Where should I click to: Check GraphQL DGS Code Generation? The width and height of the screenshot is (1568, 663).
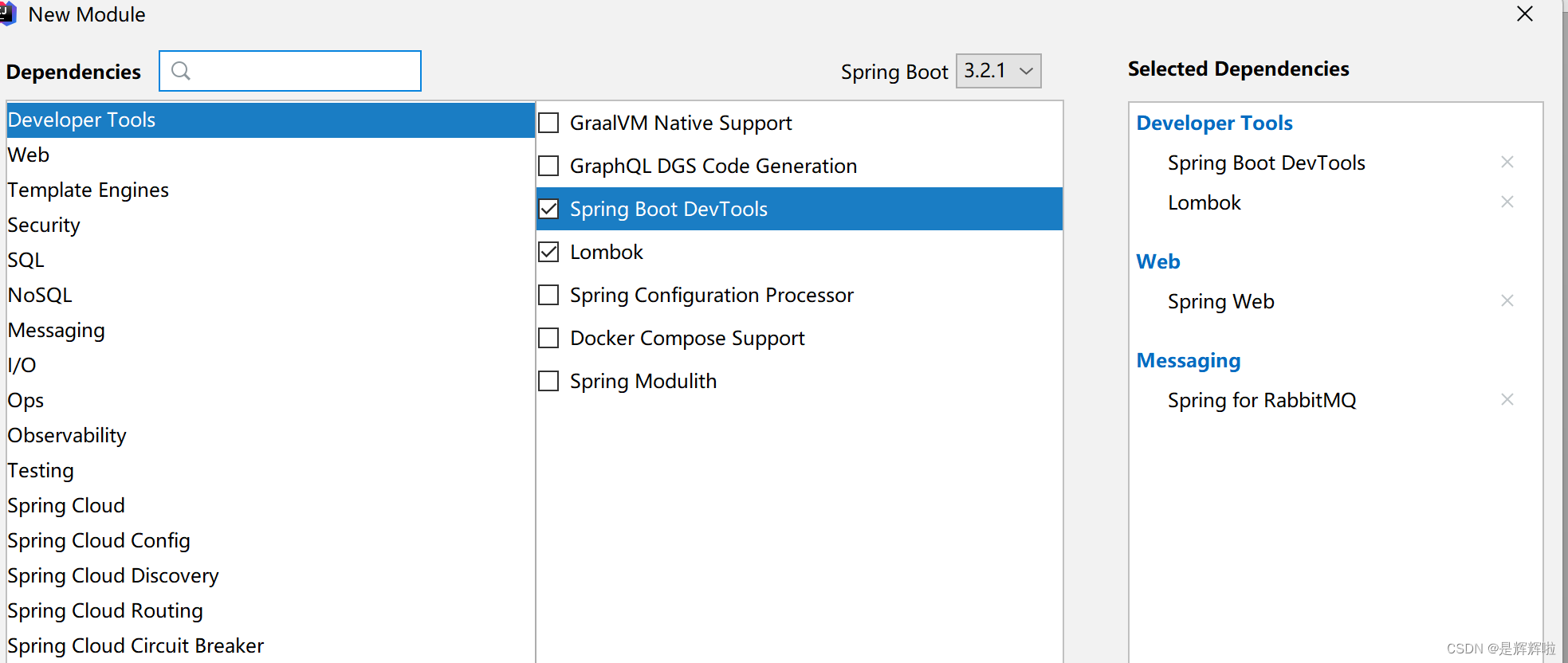(548, 166)
